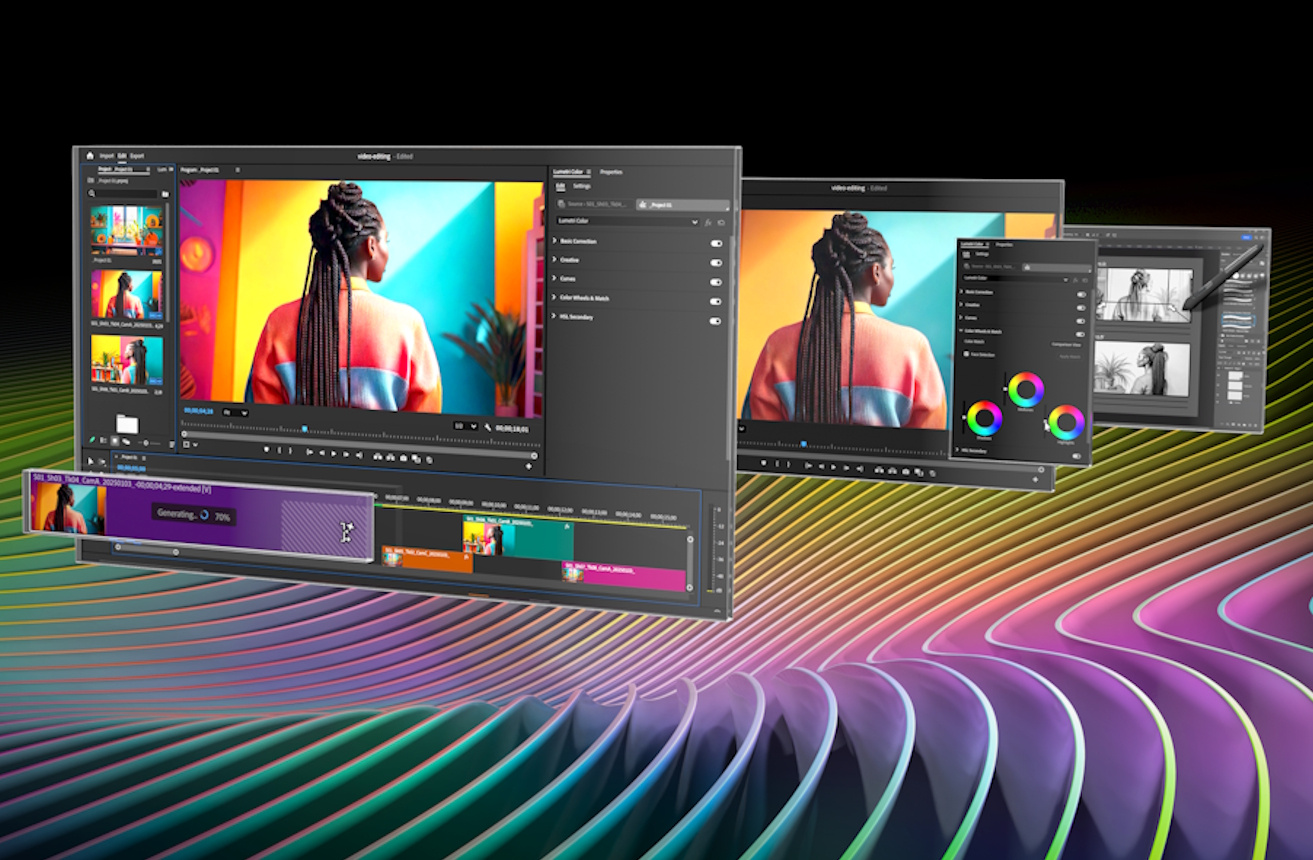The height and width of the screenshot is (860, 1313).
Task: Select the fx badge next to Lumetri Color
Action: click(709, 222)
